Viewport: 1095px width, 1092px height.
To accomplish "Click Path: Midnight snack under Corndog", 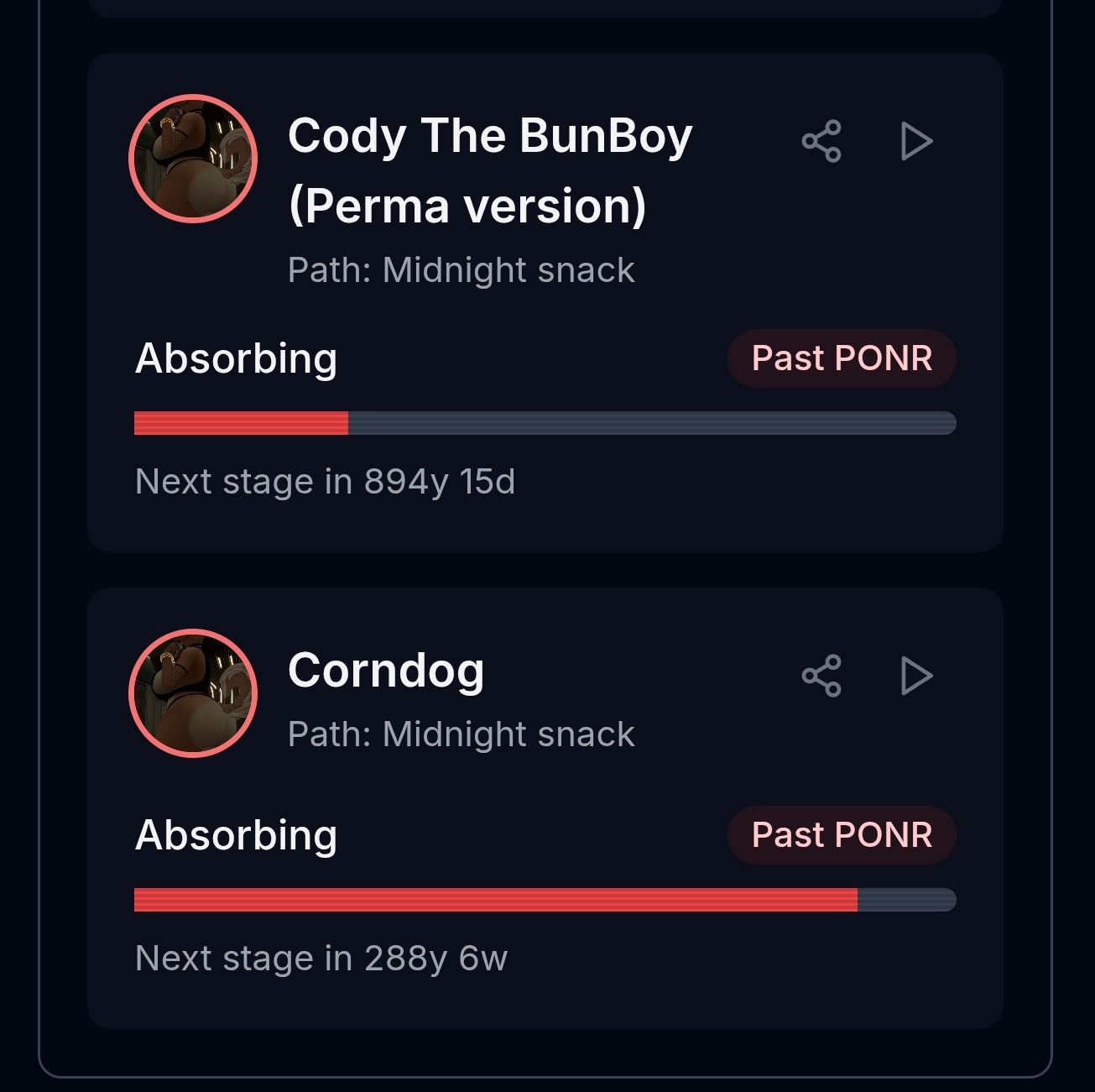I will click(461, 734).
